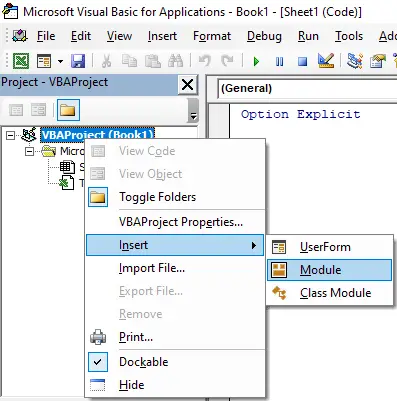The height and width of the screenshot is (401, 397).
Task: Collapse the VBAProject (Book1) tree node
Action: tap(11, 135)
